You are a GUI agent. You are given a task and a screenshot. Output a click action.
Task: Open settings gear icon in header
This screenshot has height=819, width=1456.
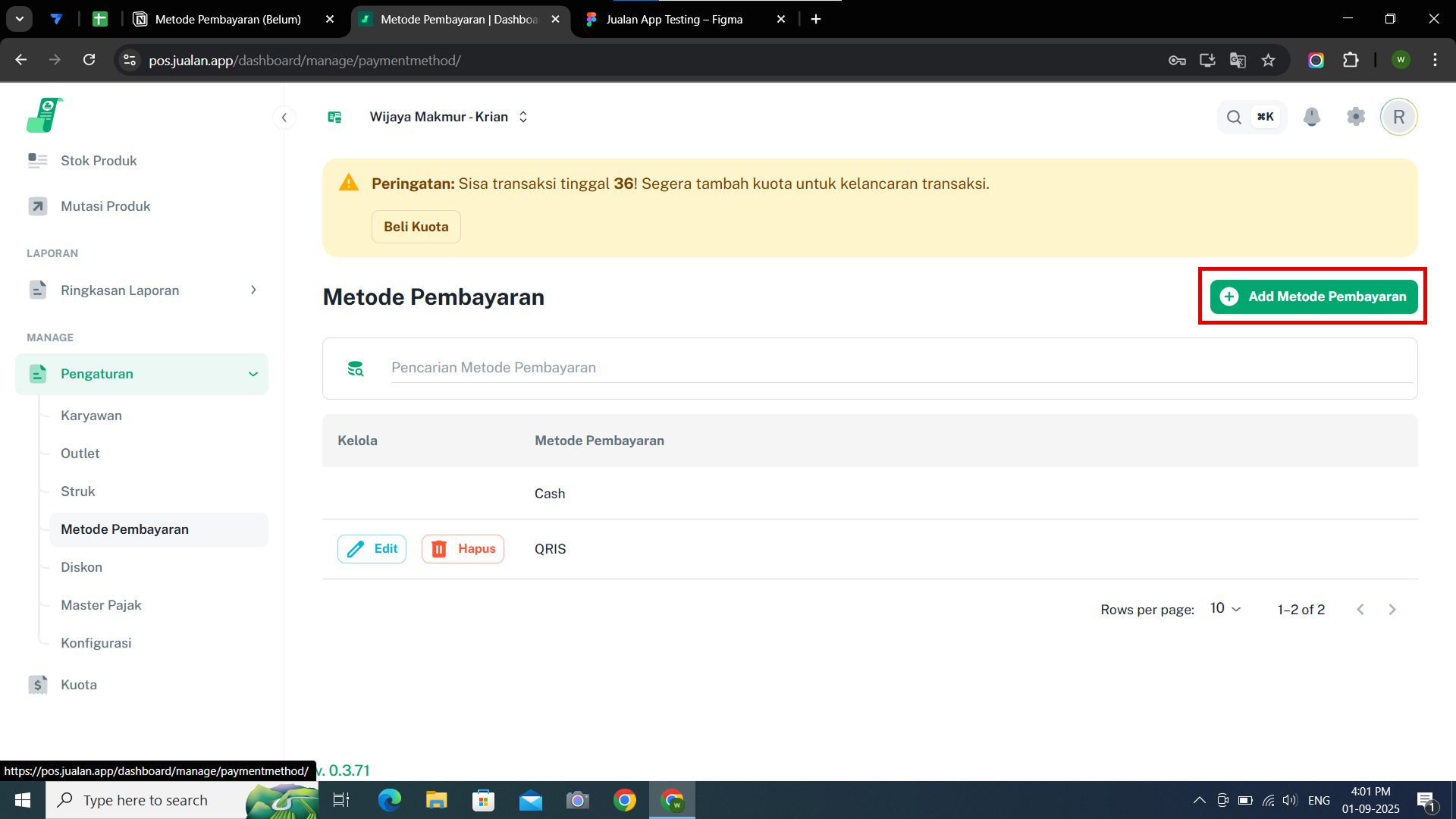coord(1356,117)
